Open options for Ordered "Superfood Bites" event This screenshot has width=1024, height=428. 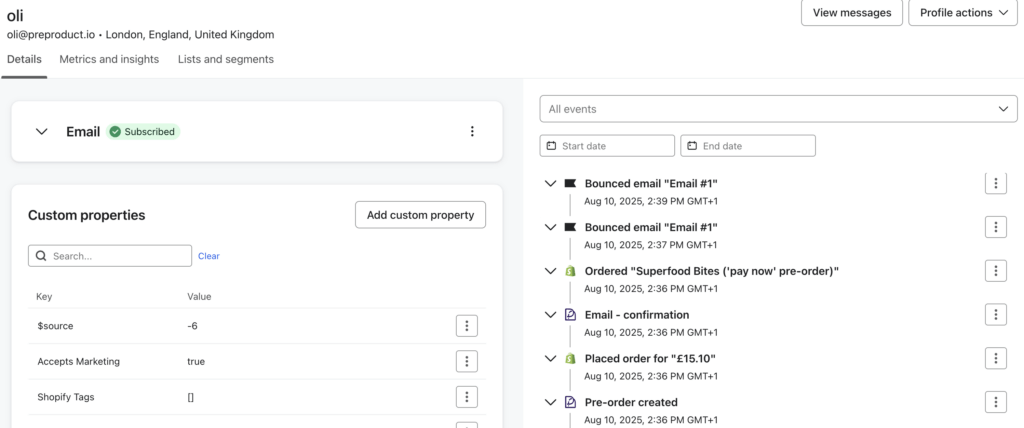(995, 271)
